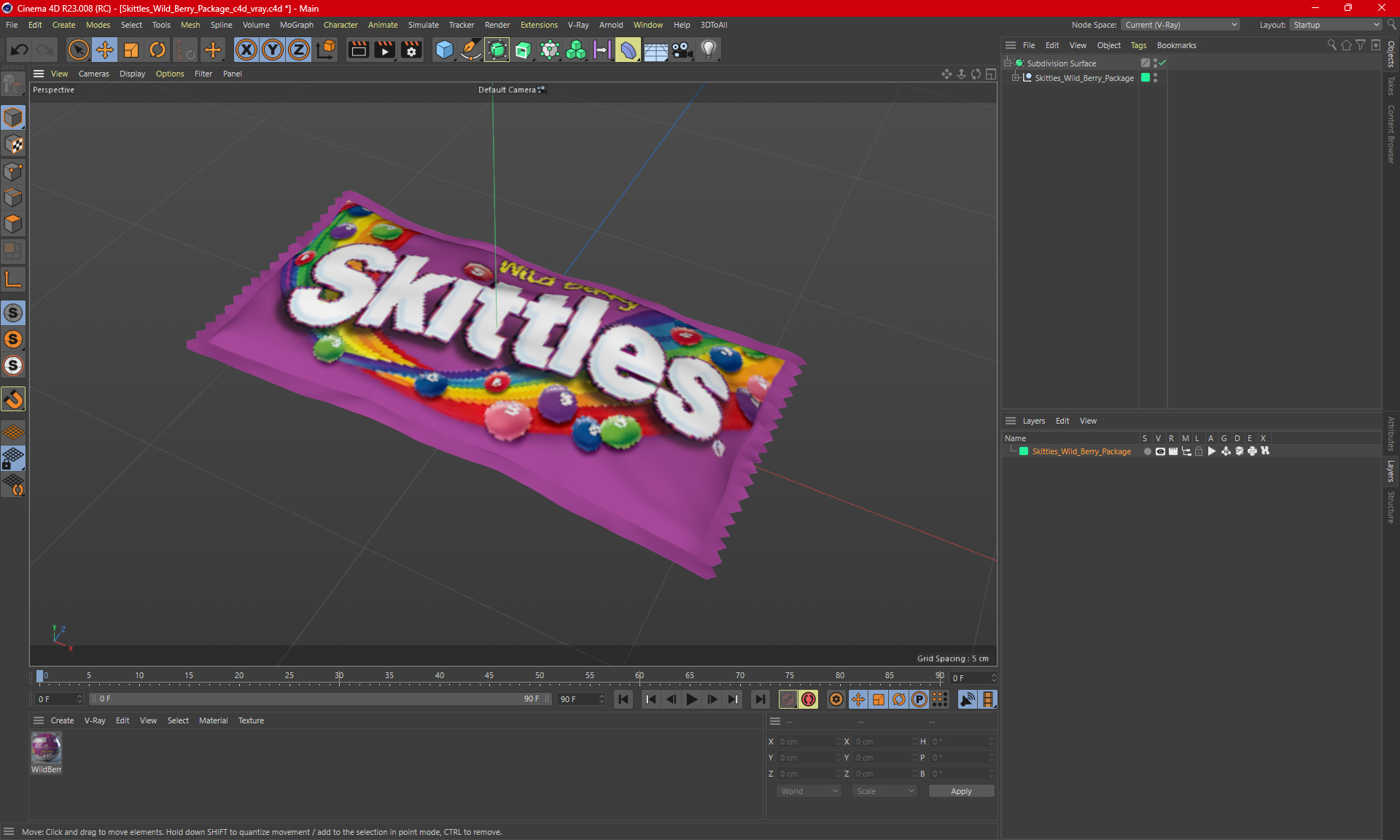Toggle Subdivision Surface enabled checkmark
The width and height of the screenshot is (1400, 840).
coord(1163,63)
